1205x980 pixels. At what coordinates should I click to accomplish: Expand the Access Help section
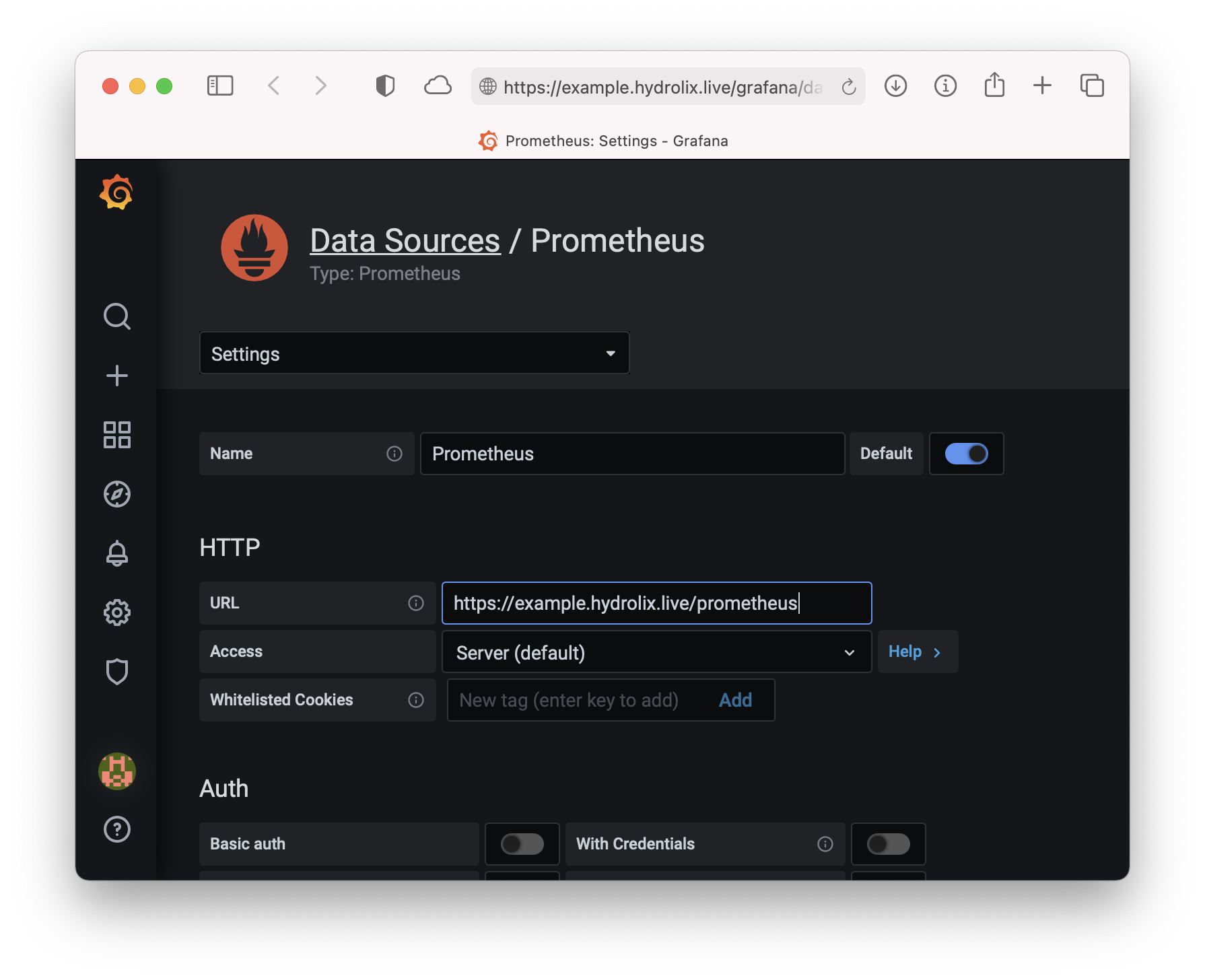pos(918,652)
